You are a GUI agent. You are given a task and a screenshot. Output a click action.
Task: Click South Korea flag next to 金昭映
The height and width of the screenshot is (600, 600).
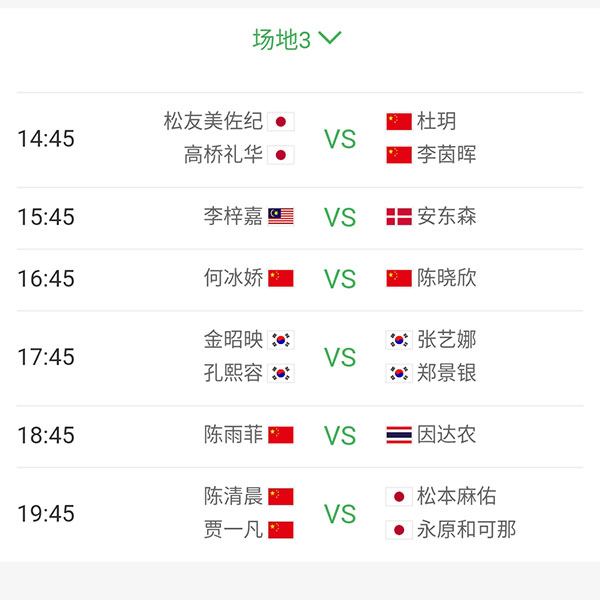click(281, 340)
